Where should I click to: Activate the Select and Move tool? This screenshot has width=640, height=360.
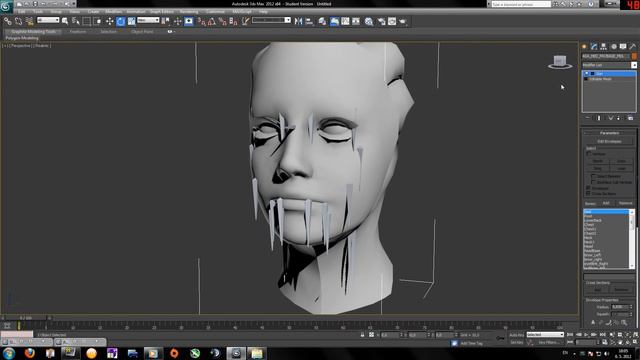coord(109,21)
